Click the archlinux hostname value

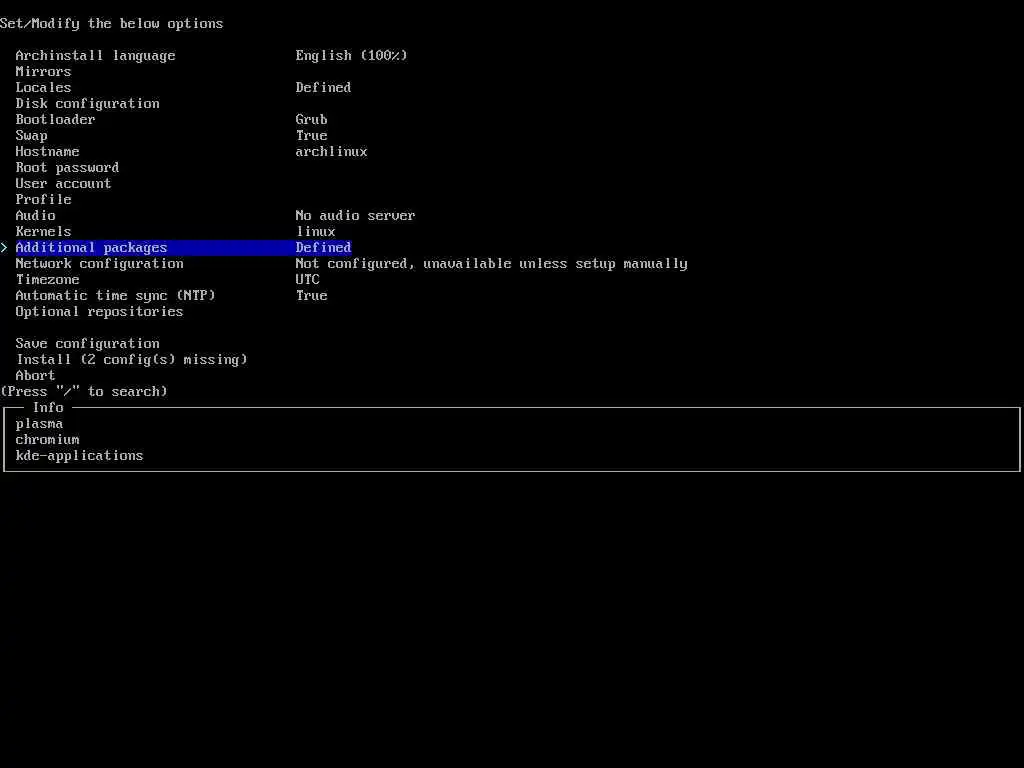tap(331, 152)
